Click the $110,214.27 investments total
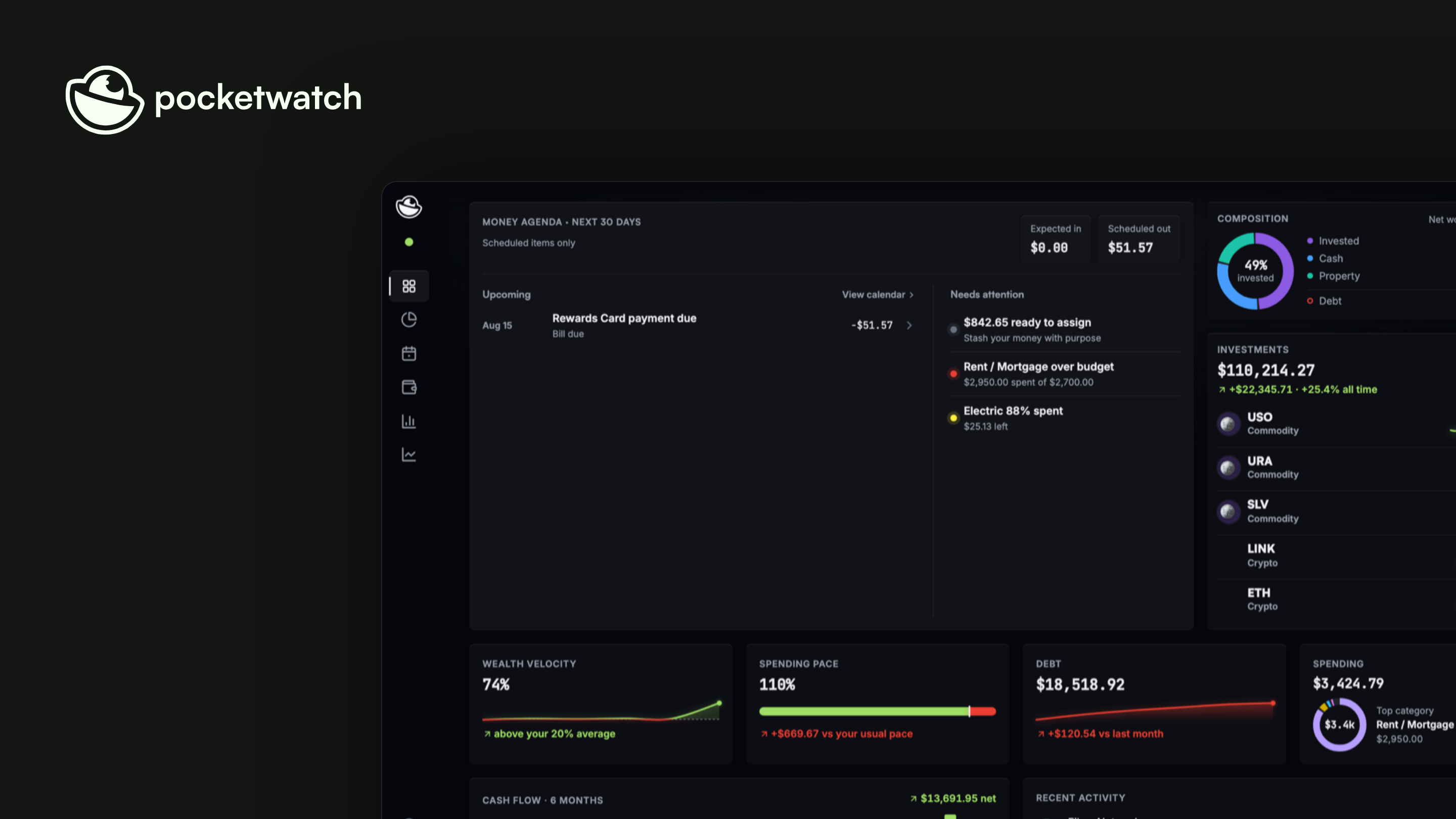This screenshot has height=819, width=1456. pos(1266,370)
